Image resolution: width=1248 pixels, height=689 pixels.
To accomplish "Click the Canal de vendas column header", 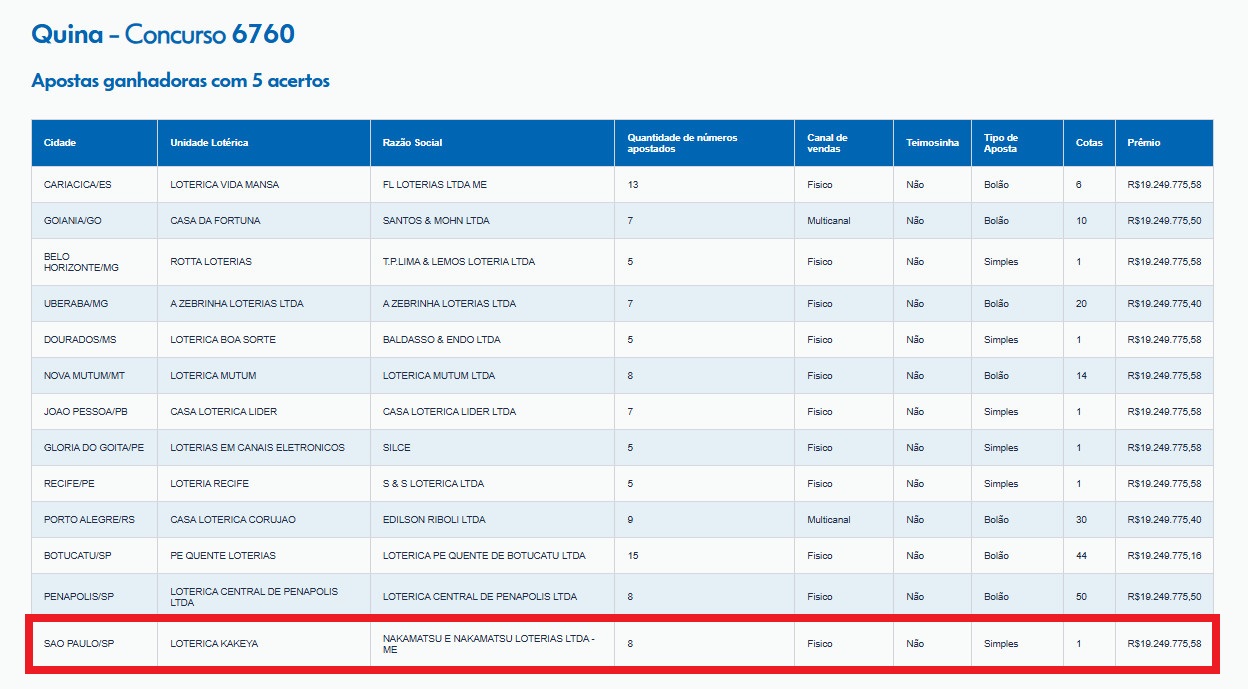I will click(x=827, y=143).
